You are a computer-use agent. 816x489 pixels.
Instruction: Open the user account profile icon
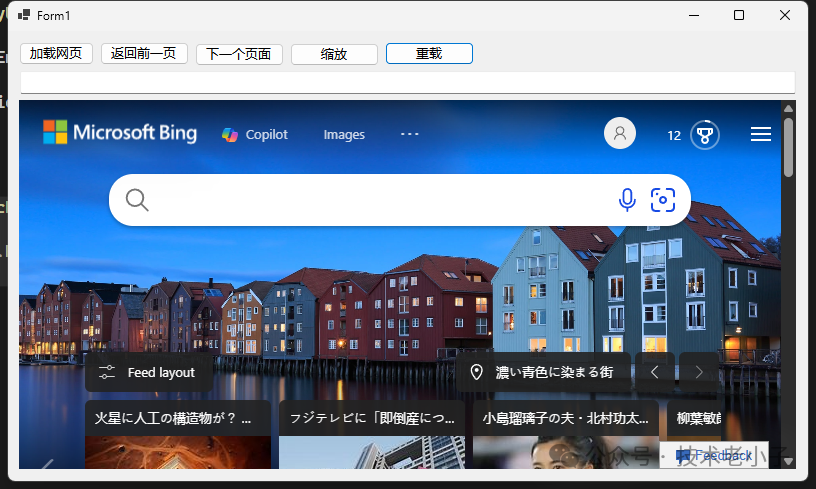tap(620, 134)
